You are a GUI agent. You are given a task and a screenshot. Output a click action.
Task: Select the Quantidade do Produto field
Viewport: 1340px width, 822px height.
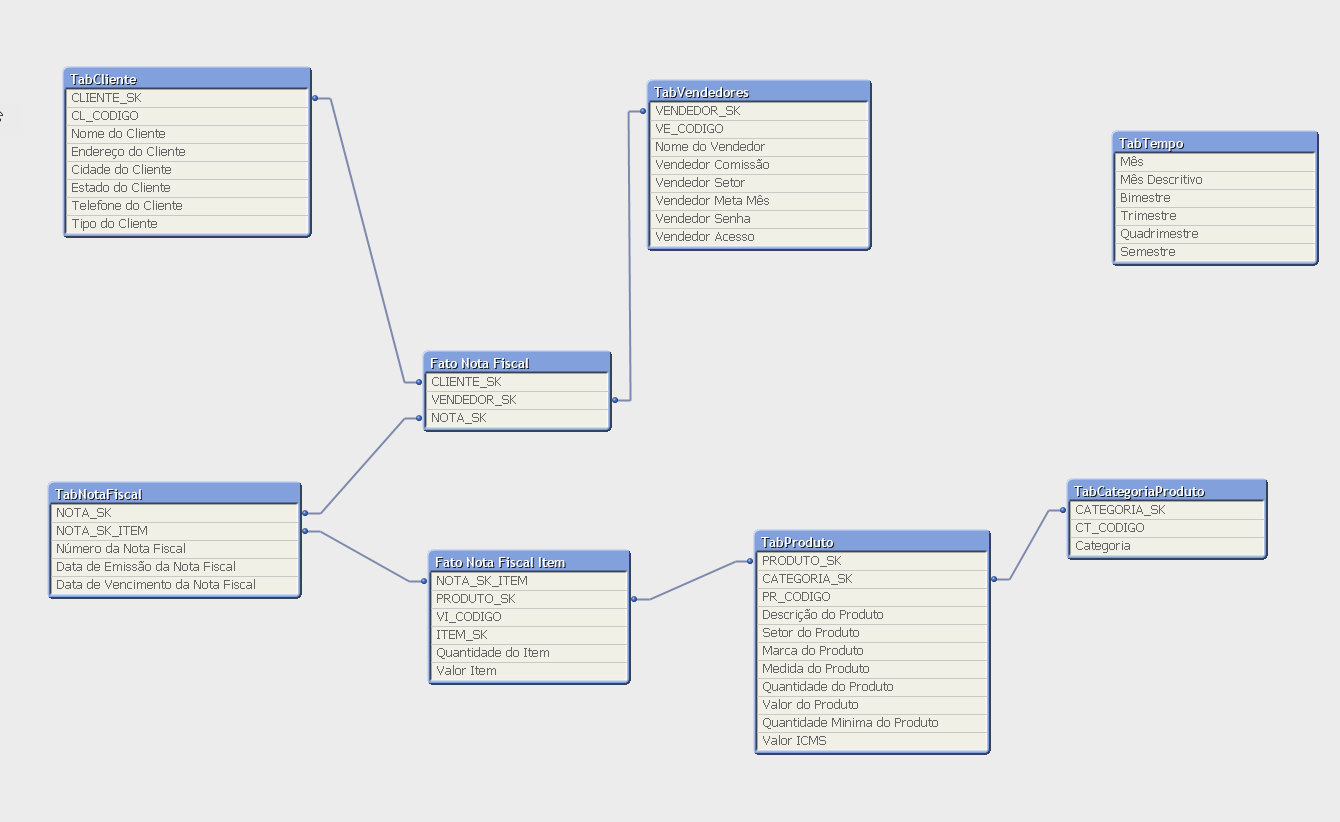[872, 687]
